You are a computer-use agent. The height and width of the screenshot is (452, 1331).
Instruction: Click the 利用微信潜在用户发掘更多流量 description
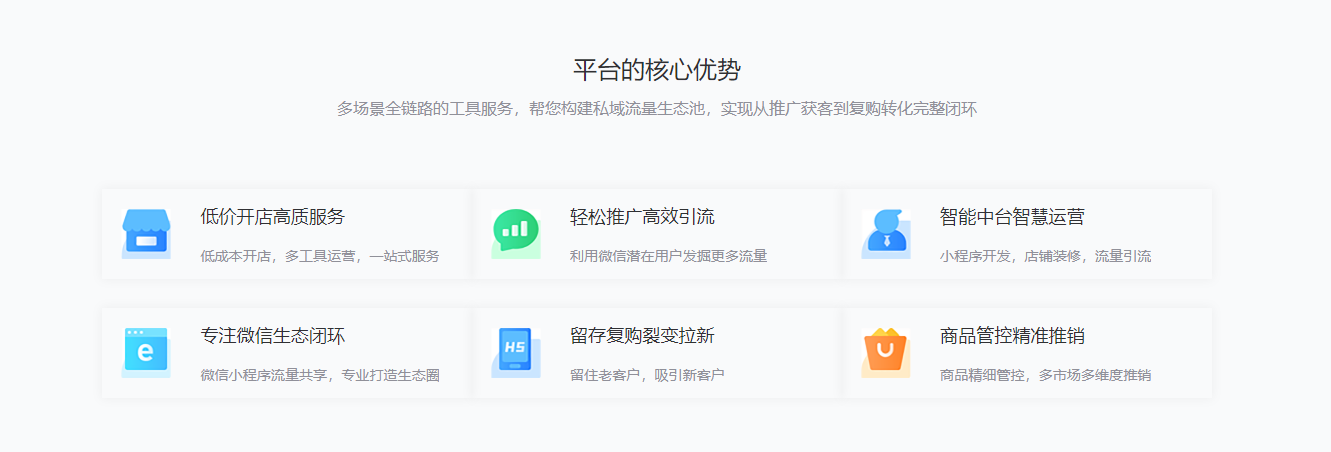click(668, 256)
